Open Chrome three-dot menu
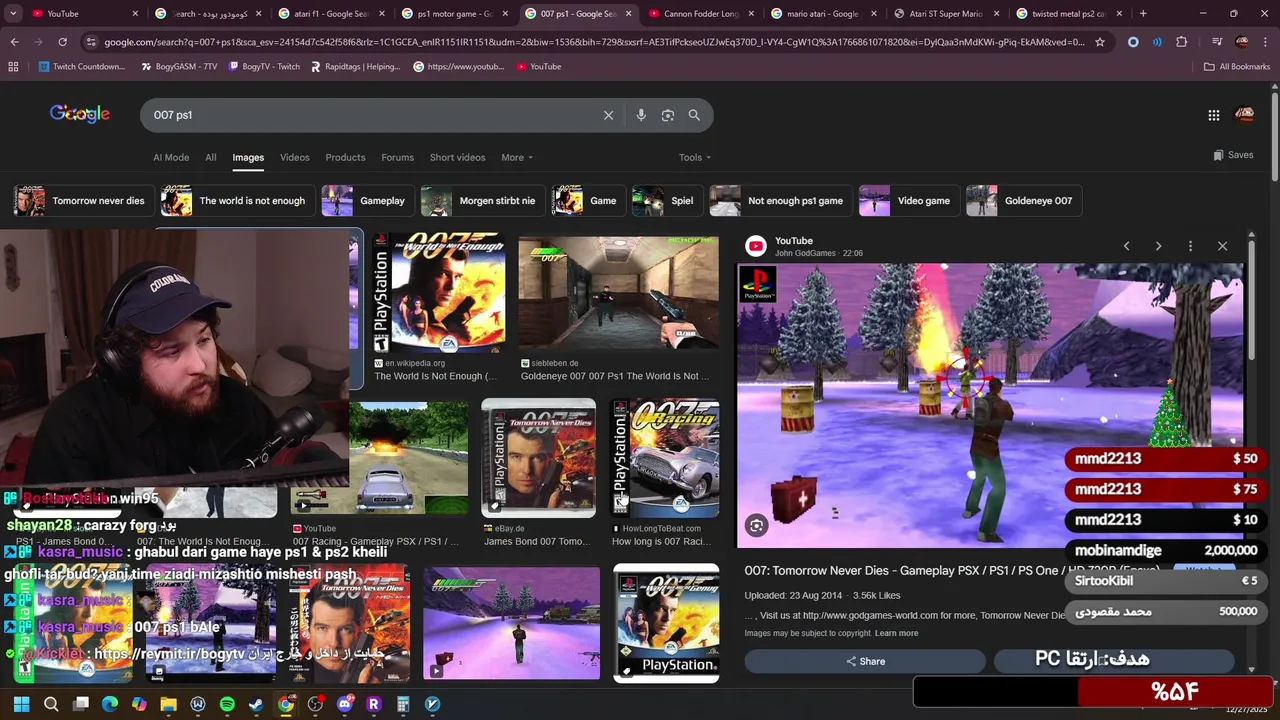Viewport: 1280px width, 720px height. point(1266,42)
